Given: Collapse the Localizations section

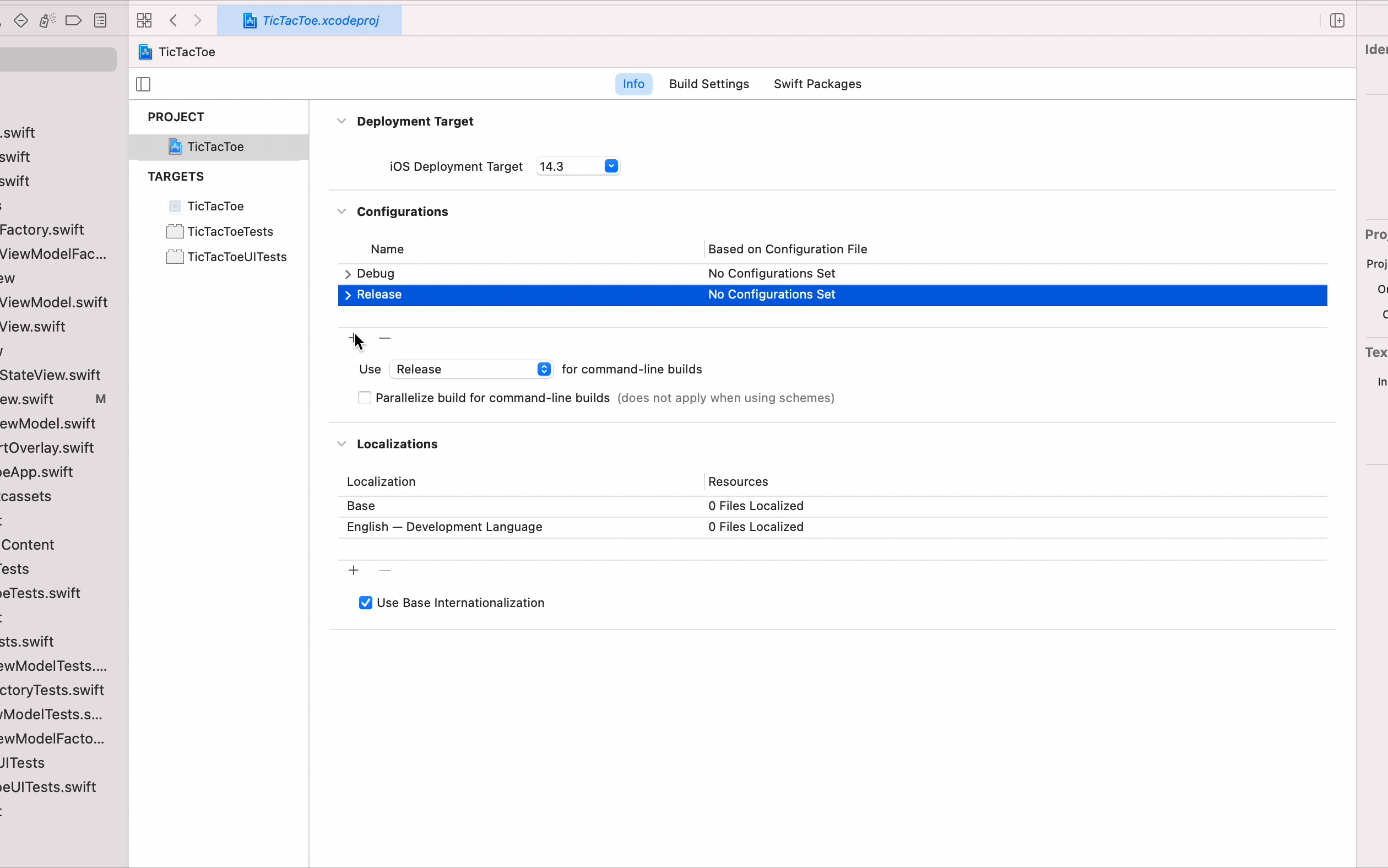Looking at the screenshot, I should (341, 444).
